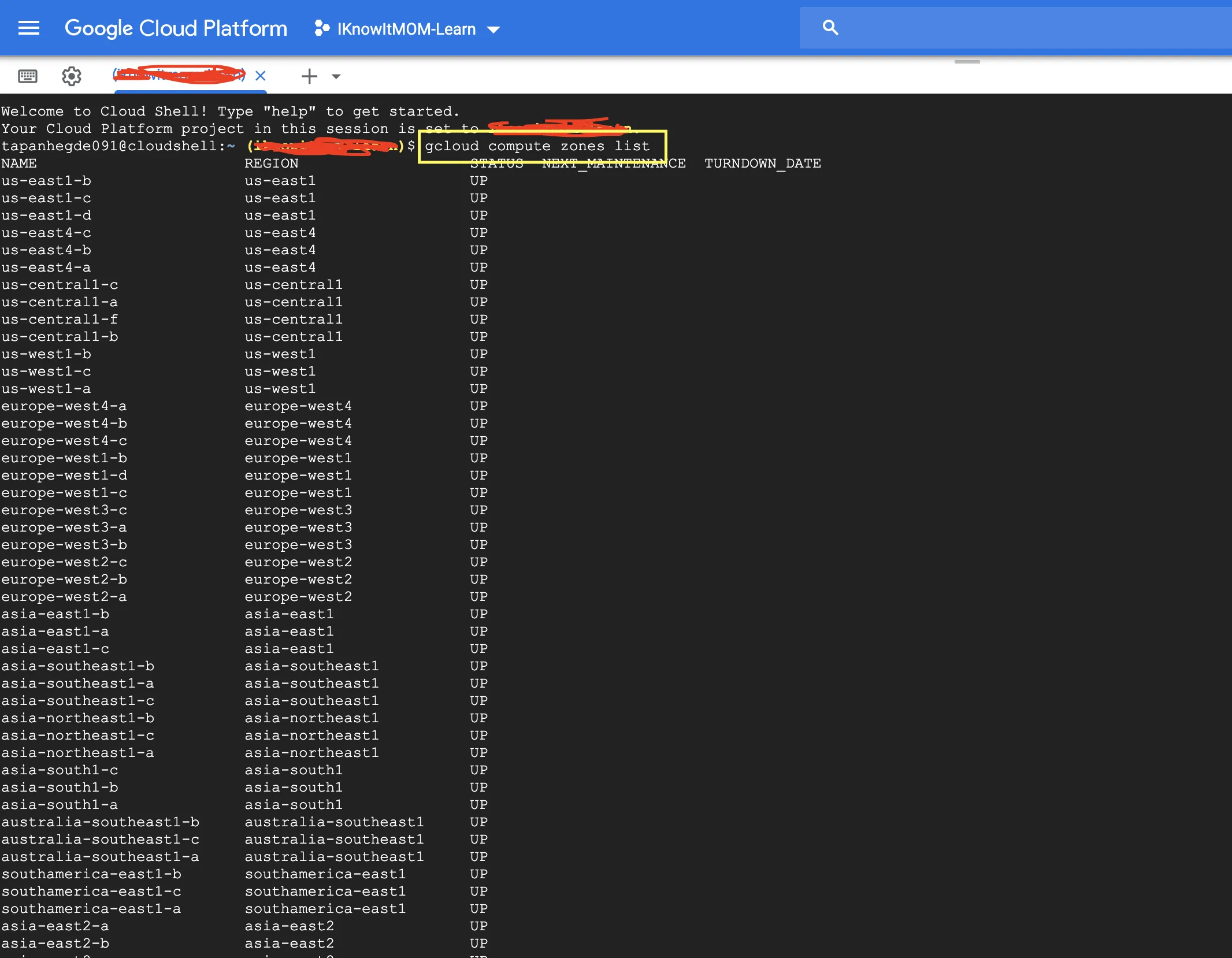Click the IKnowItMOM-Learn project name
The width and height of the screenshot is (1232, 958).
pyautogui.click(x=406, y=29)
